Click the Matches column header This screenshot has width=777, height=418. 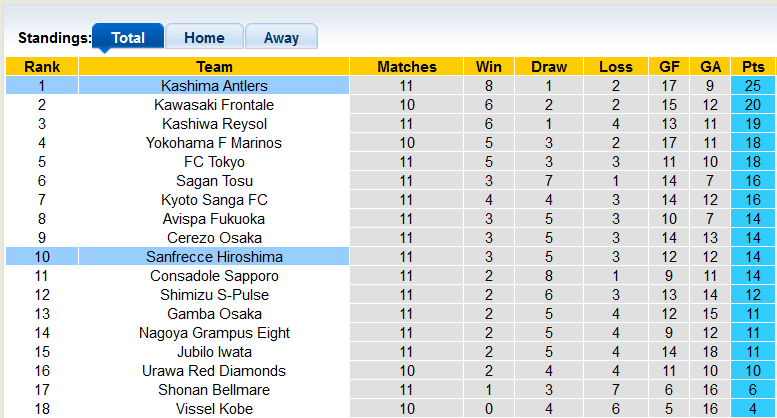coord(407,67)
